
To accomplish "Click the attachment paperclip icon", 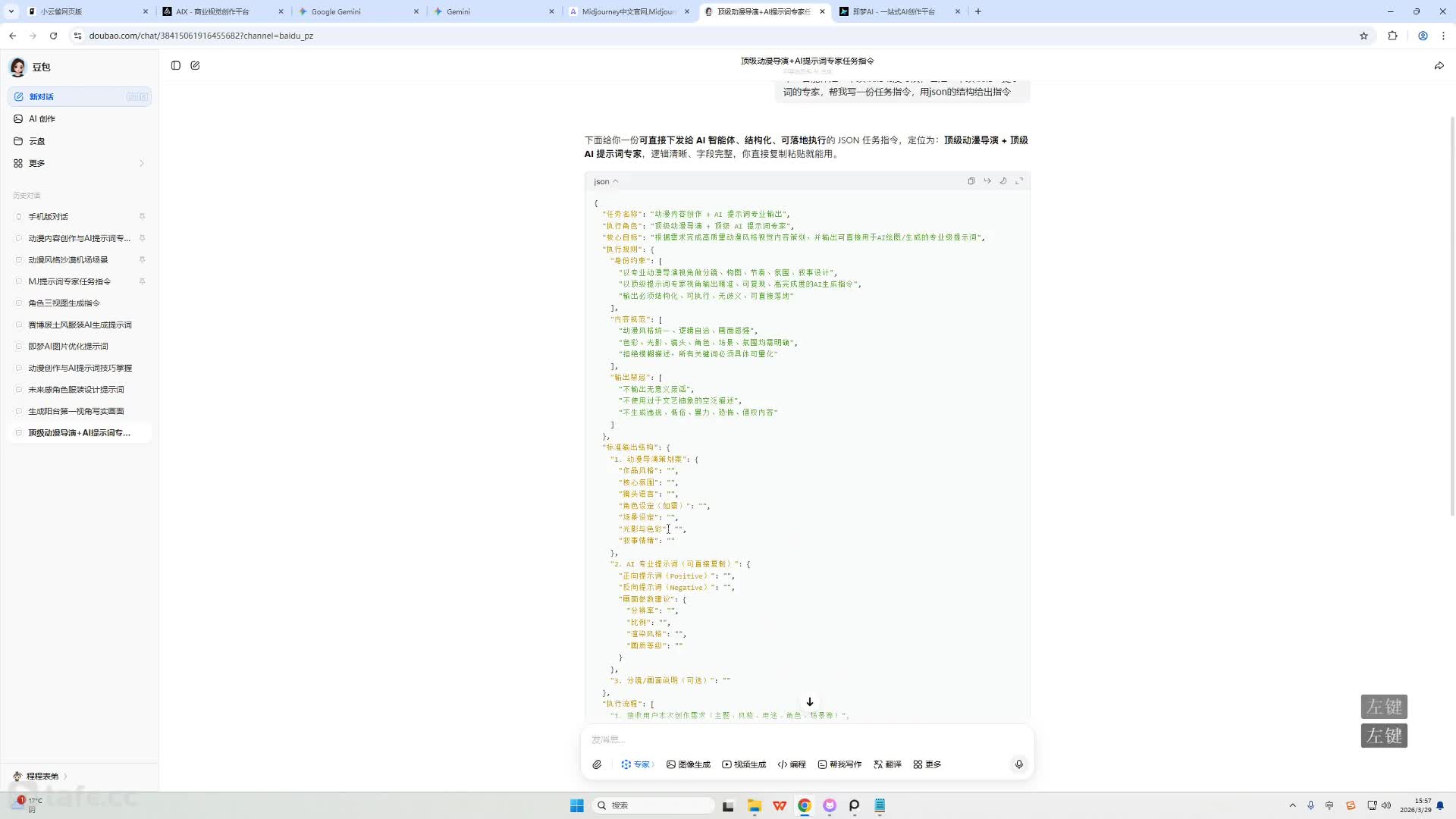I will tap(597, 764).
